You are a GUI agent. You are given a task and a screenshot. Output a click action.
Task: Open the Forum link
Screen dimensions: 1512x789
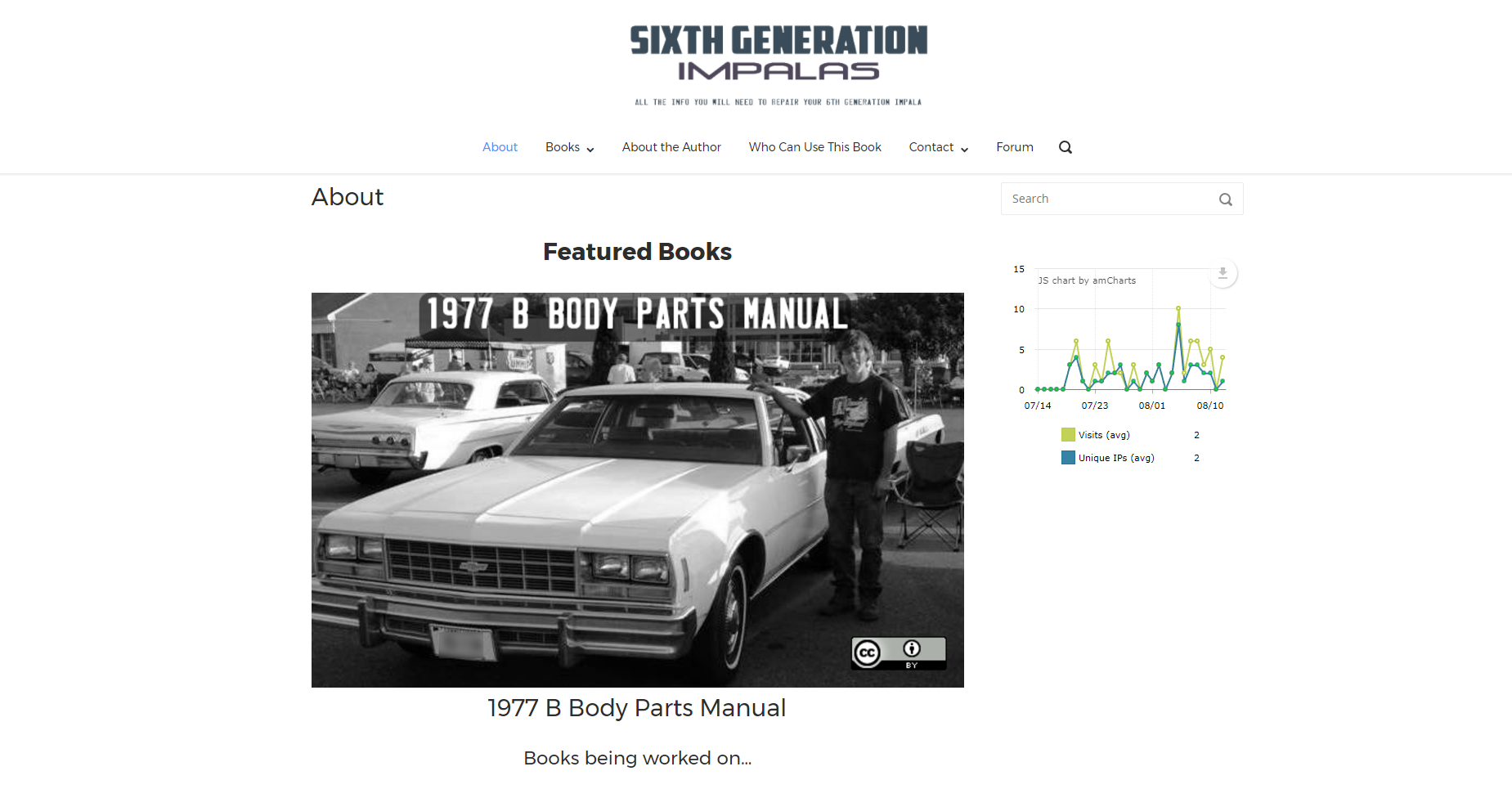point(1014,147)
